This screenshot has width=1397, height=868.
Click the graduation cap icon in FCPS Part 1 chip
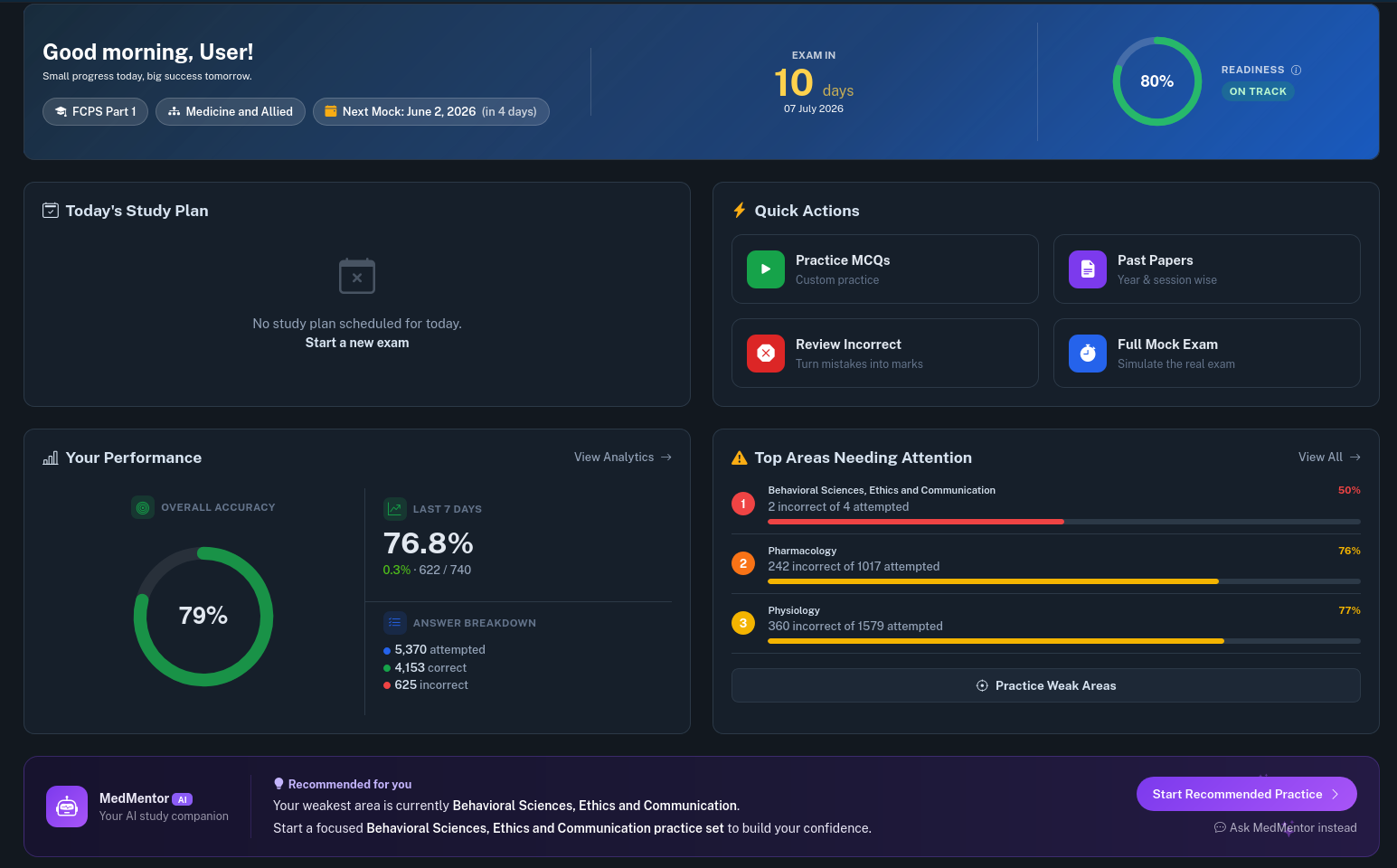click(x=61, y=111)
